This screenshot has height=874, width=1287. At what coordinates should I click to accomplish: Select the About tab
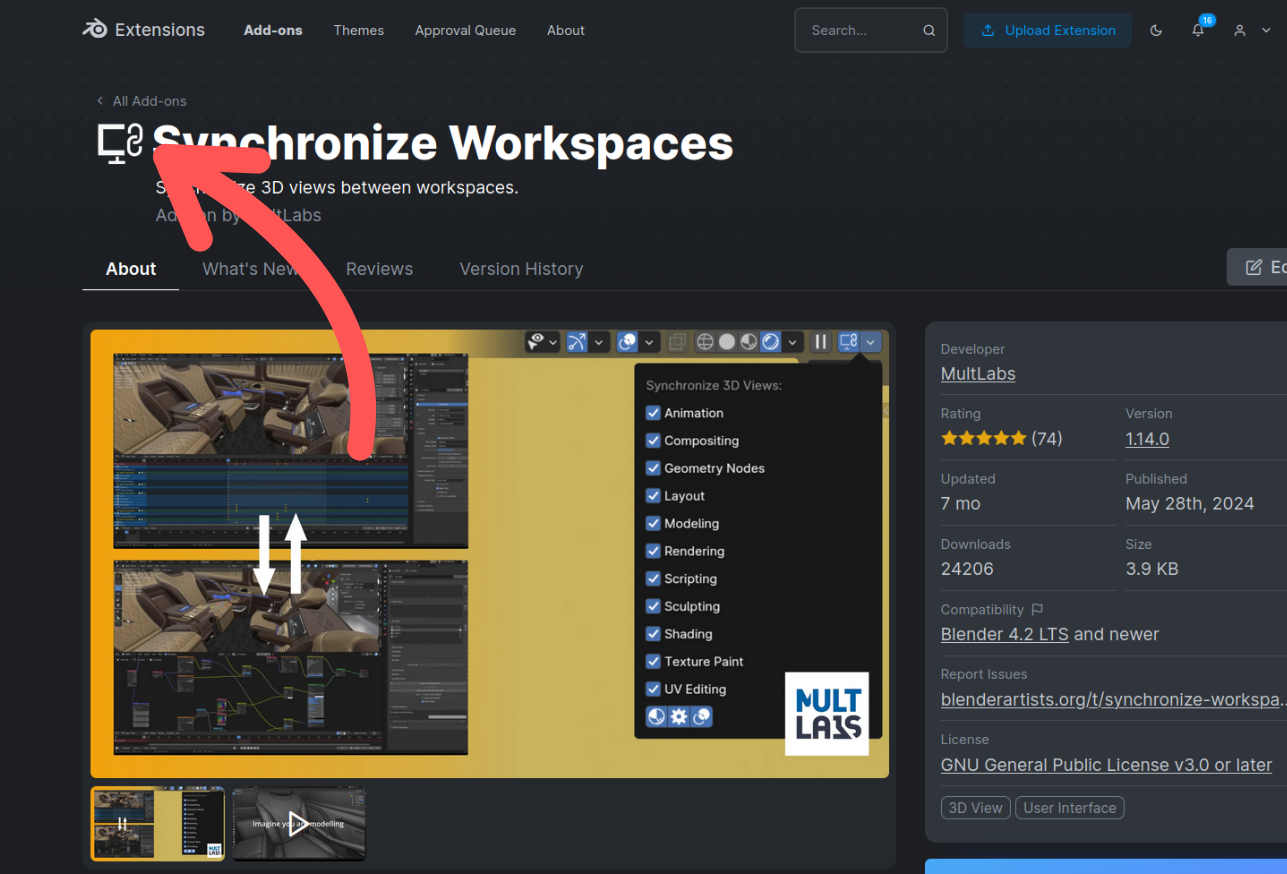point(131,269)
